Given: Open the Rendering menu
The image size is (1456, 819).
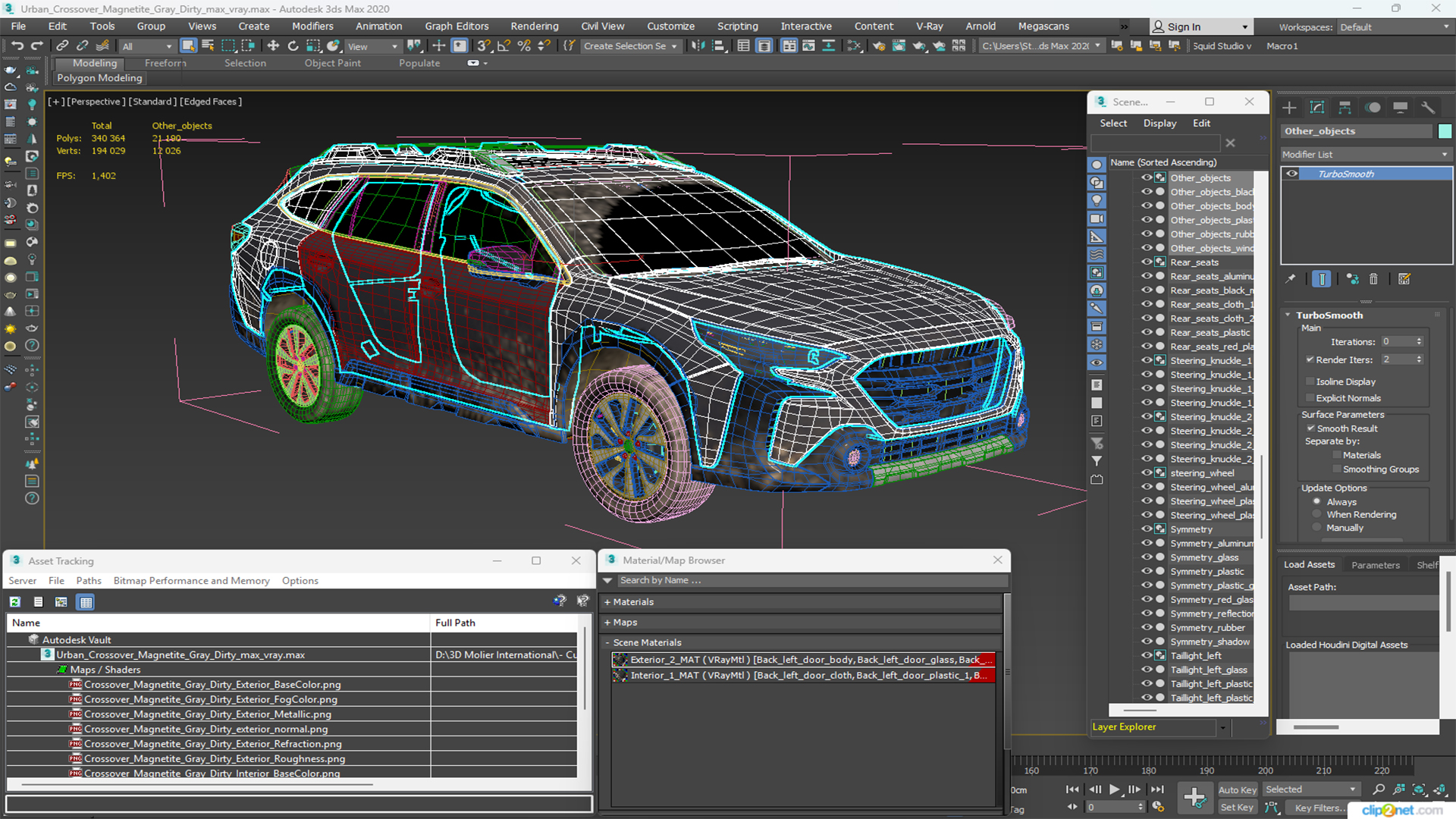Looking at the screenshot, I should pyautogui.click(x=534, y=26).
